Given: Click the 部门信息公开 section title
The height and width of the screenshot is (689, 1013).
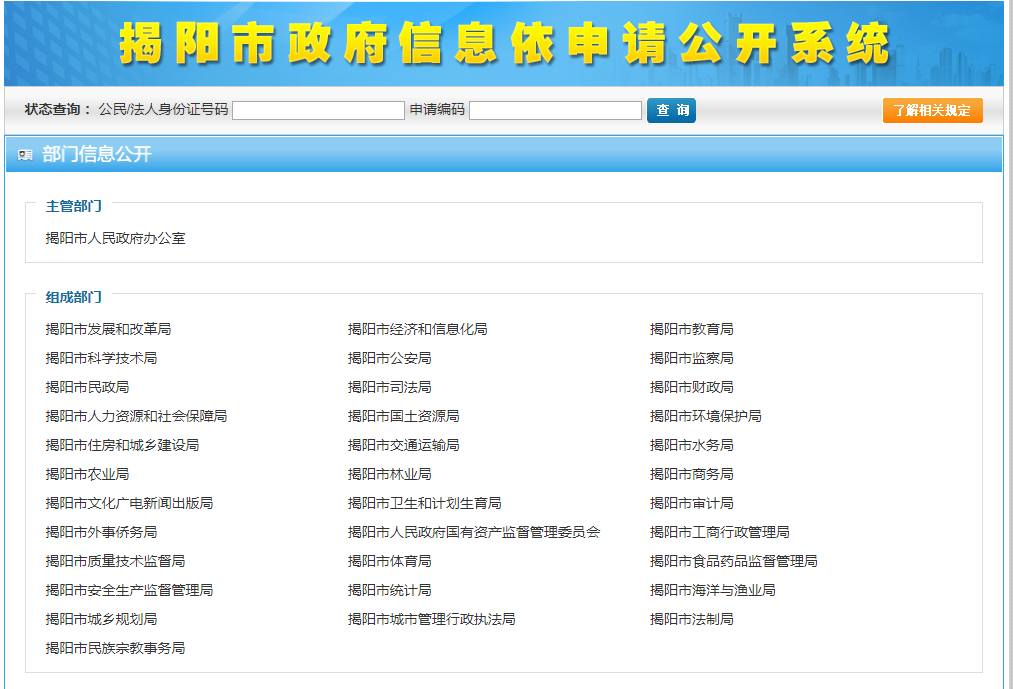Looking at the screenshot, I should pyautogui.click(x=97, y=154).
